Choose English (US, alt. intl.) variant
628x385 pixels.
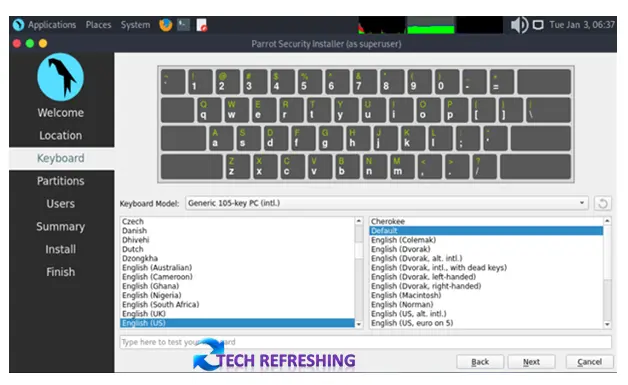pyautogui.click(x=486, y=314)
